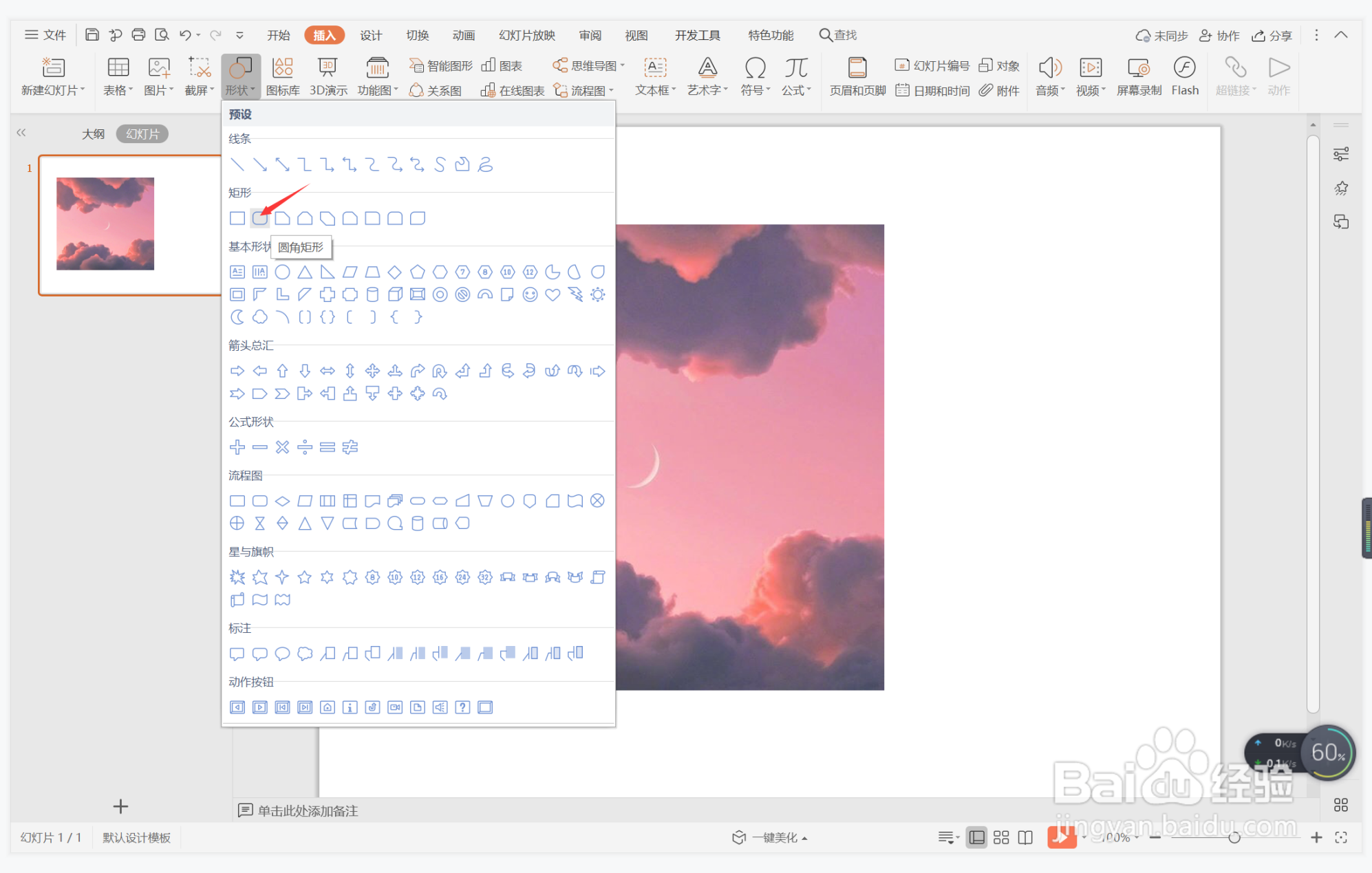Choose the multiplication formula shape

(x=282, y=448)
